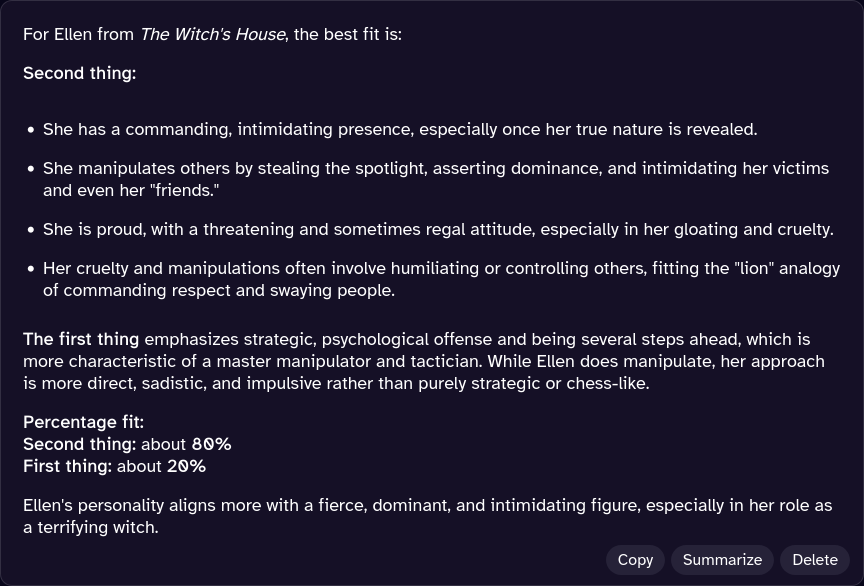Click the "Percentage fit:" heading
The height and width of the screenshot is (586, 864).
[83, 422]
